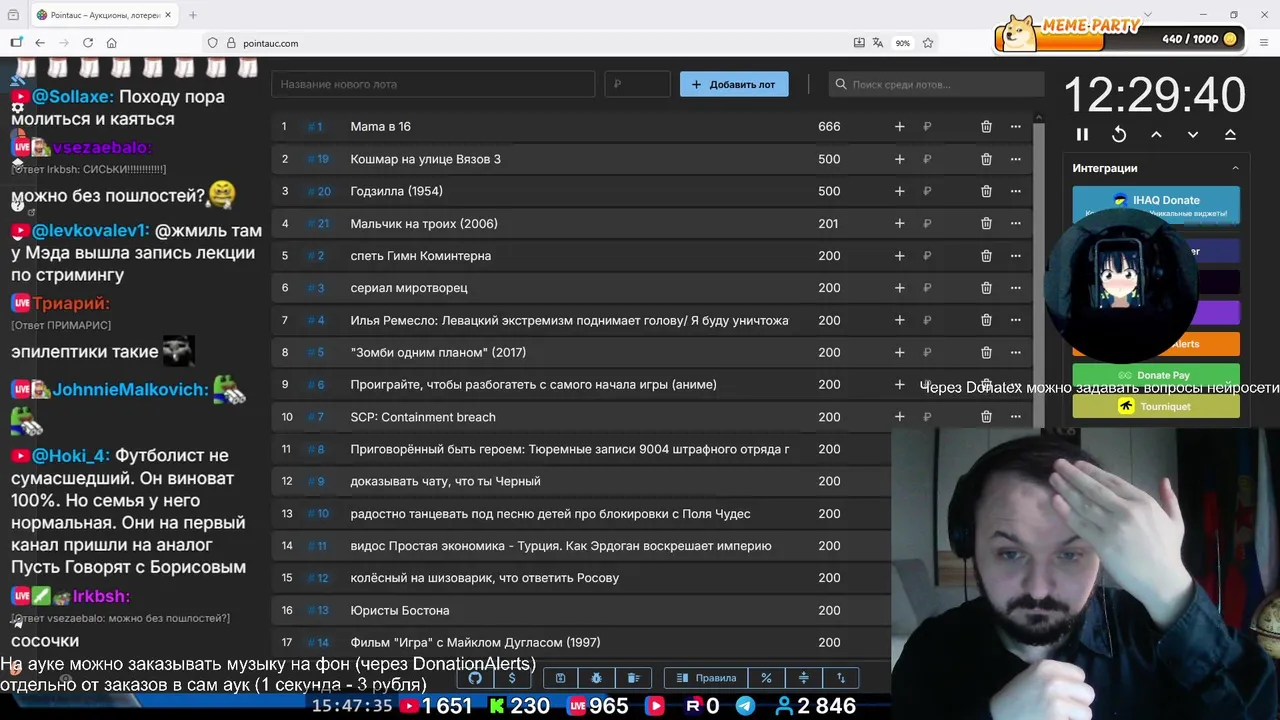
Task: Open more options for Илья Ремесло lot
Action: pos(1015,320)
